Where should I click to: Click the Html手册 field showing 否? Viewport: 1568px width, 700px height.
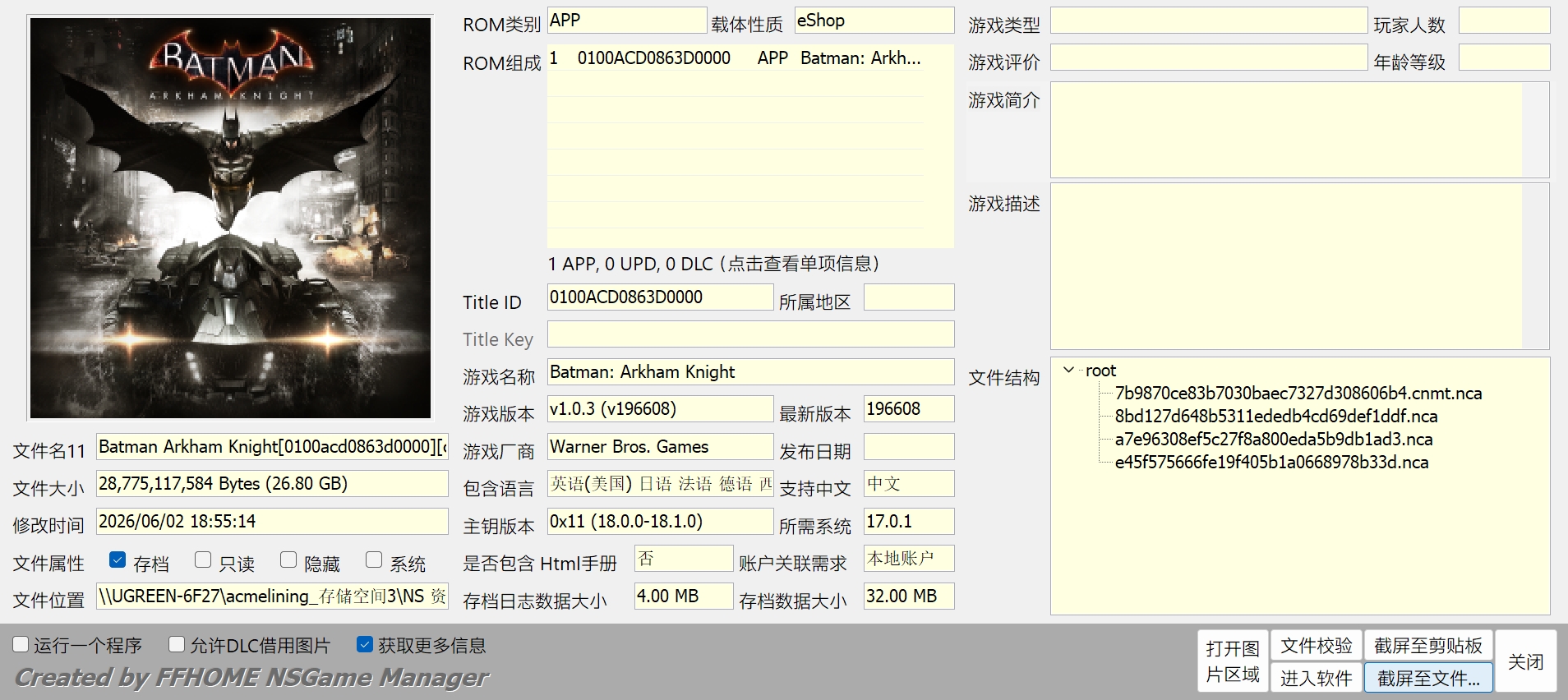pos(684,559)
